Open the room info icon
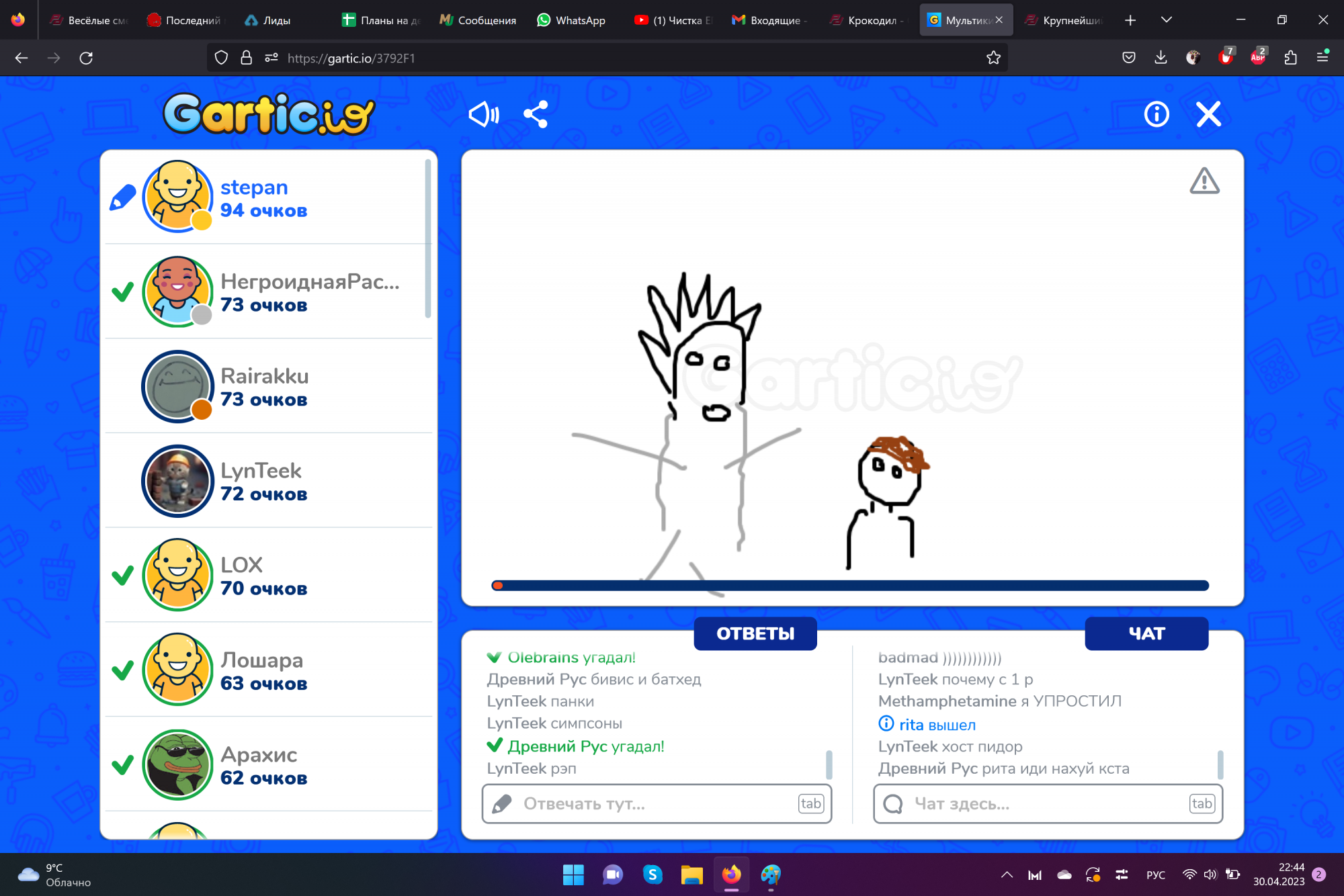Screen dimensions: 1344x896 (x=1157, y=114)
